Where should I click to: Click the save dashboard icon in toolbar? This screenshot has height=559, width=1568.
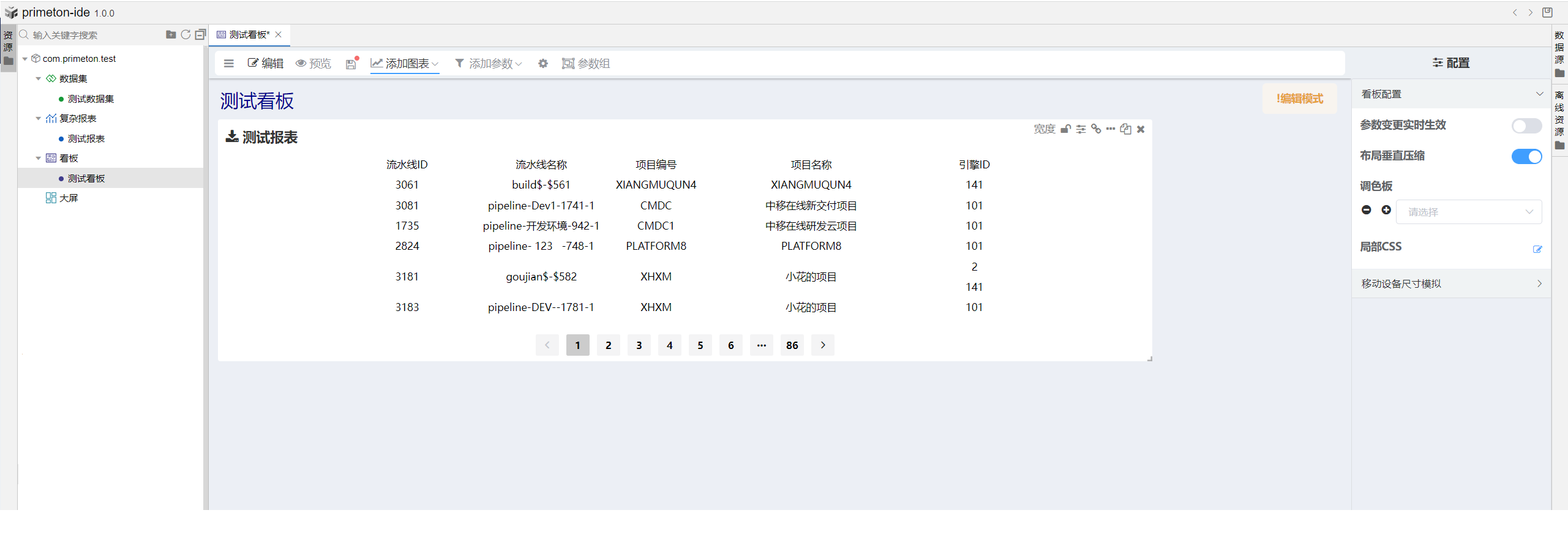[x=351, y=64]
